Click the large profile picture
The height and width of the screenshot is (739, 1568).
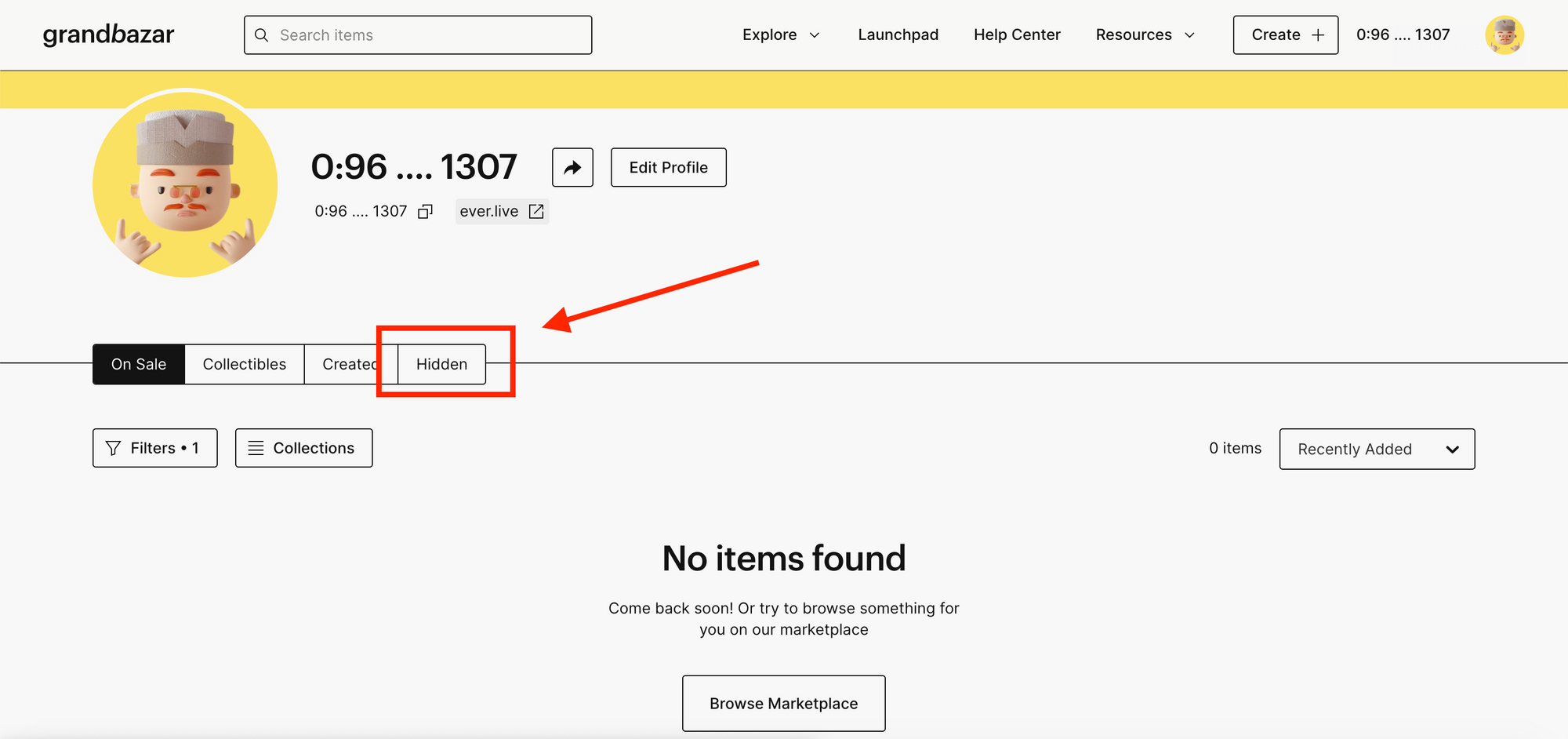[185, 183]
